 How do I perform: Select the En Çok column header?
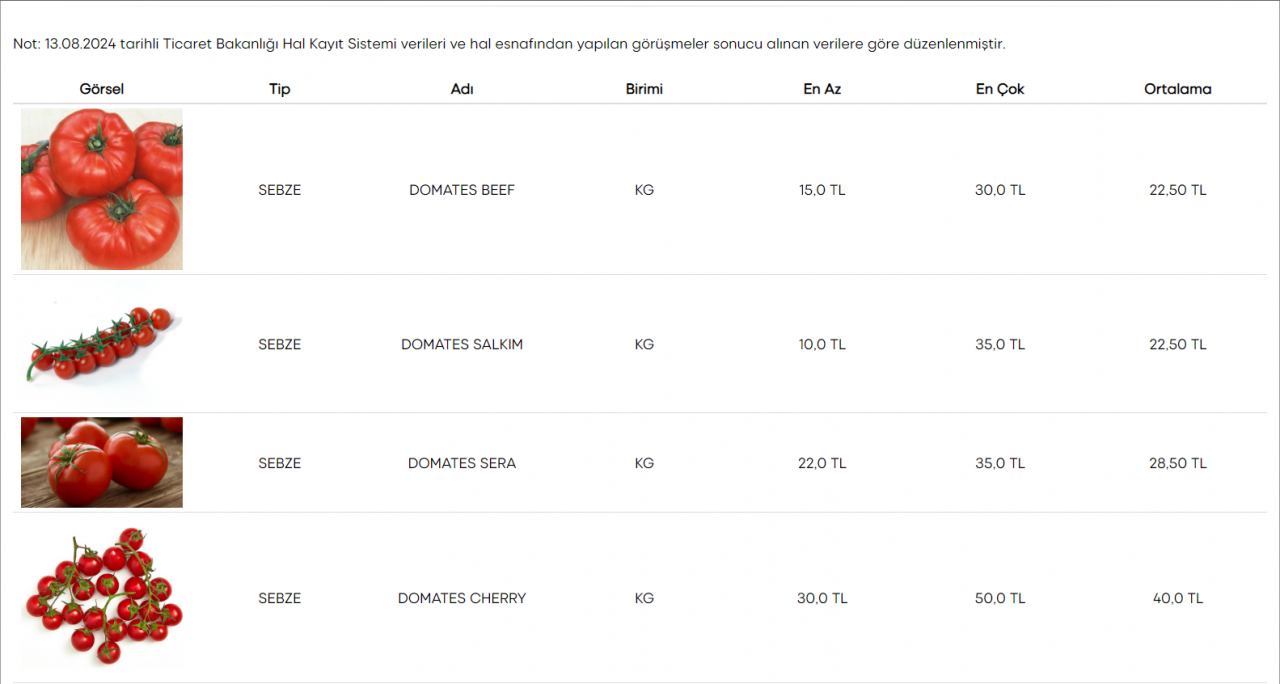(1000, 89)
